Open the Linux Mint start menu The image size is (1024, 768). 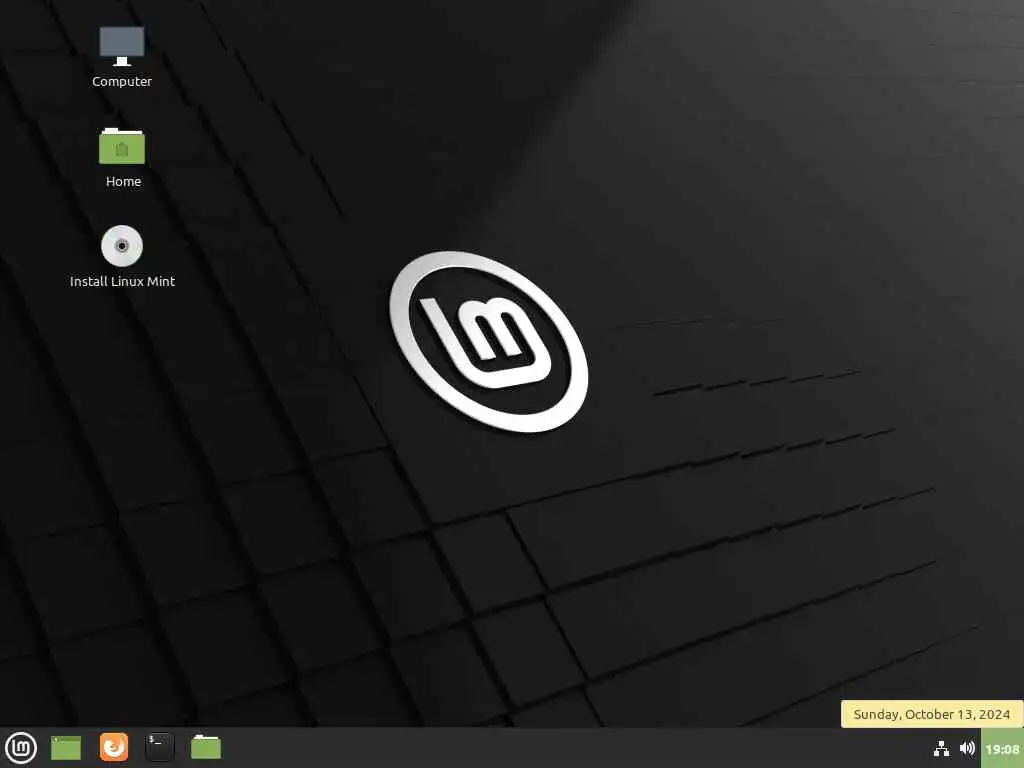point(21,748)
